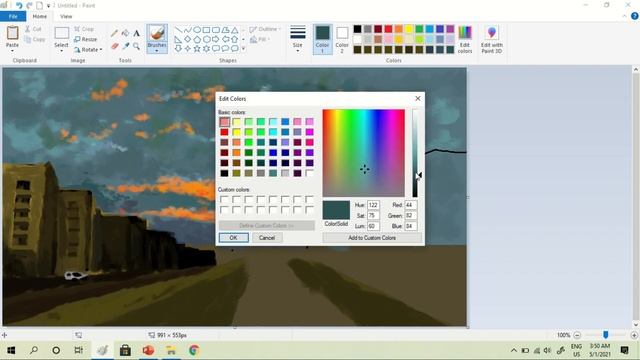This screenshot has height=360, width=640.
Task: Choose the Right triangle shape
Action: [178, 39]
